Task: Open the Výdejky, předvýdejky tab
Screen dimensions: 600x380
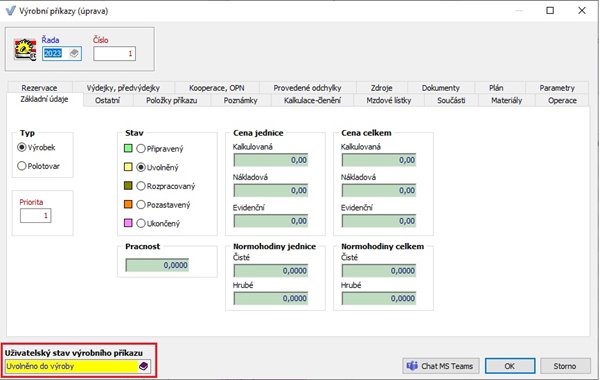Action: point(123,88)
